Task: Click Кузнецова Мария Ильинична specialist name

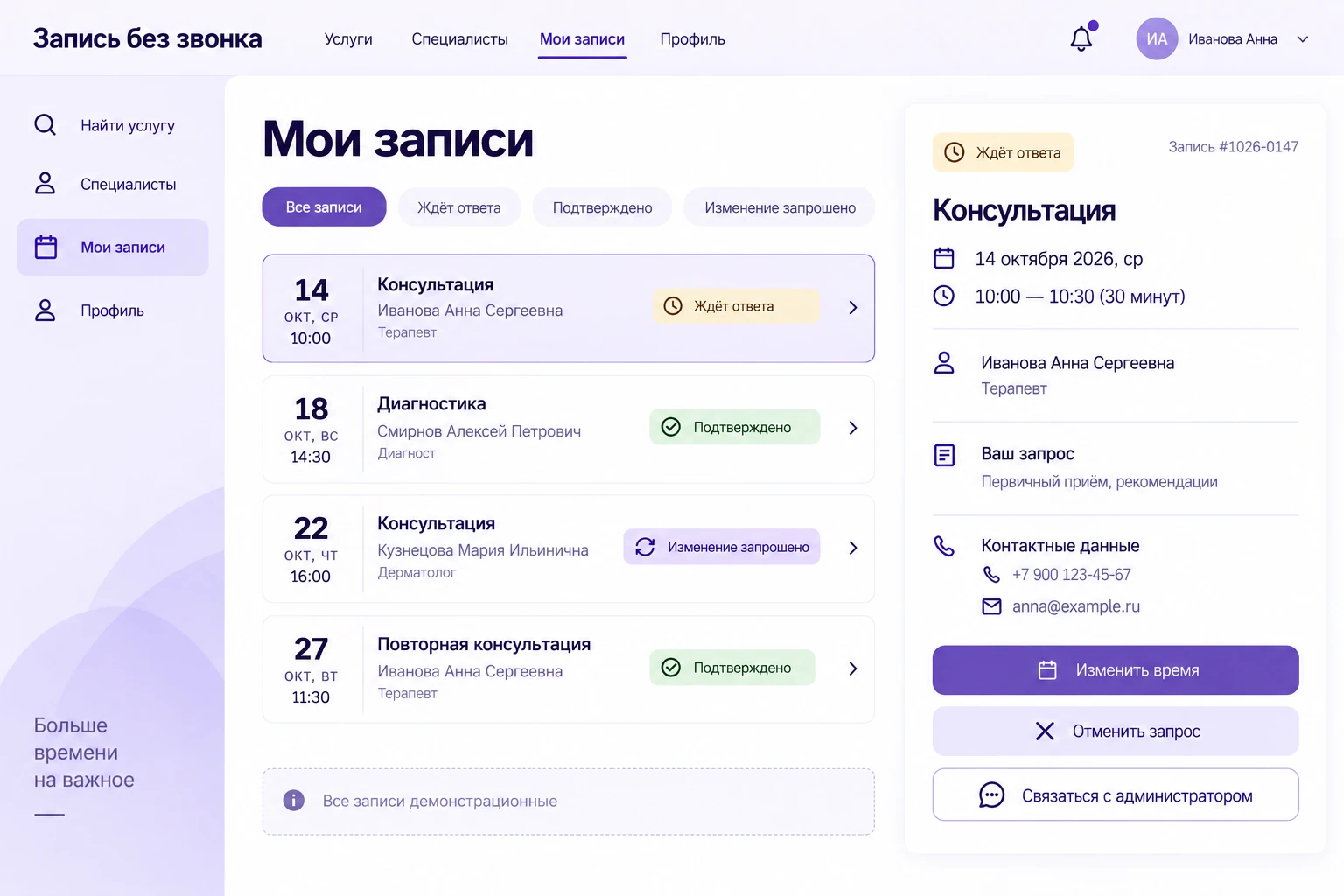Action: 483,550
